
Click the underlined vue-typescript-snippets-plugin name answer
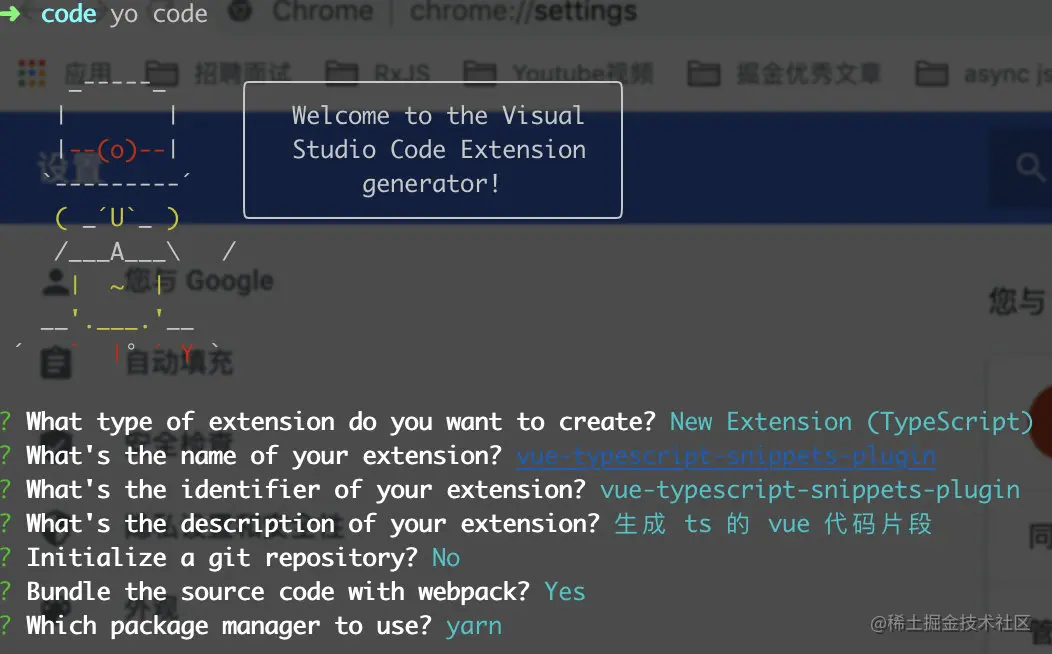[x=726, y=456]
